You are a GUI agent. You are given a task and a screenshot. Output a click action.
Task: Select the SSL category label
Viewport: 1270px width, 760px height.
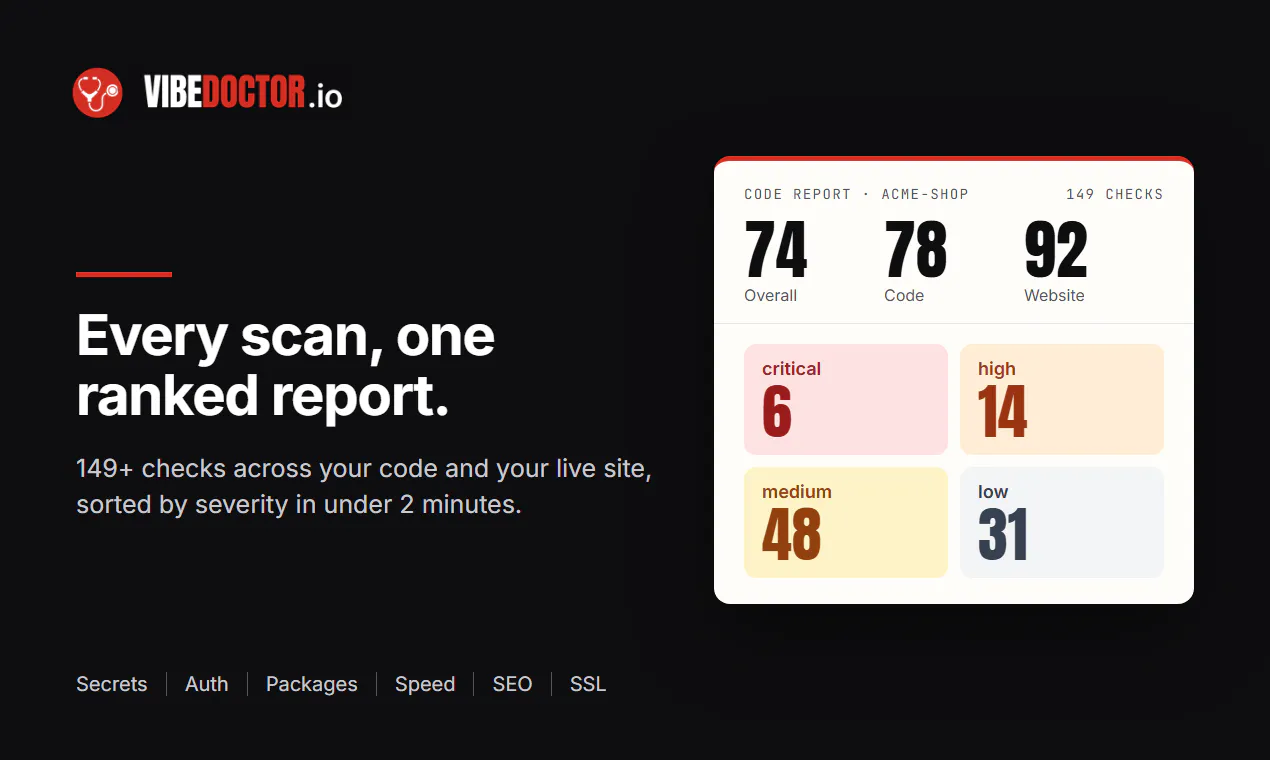pyautogui.click(x=588, y=684)
